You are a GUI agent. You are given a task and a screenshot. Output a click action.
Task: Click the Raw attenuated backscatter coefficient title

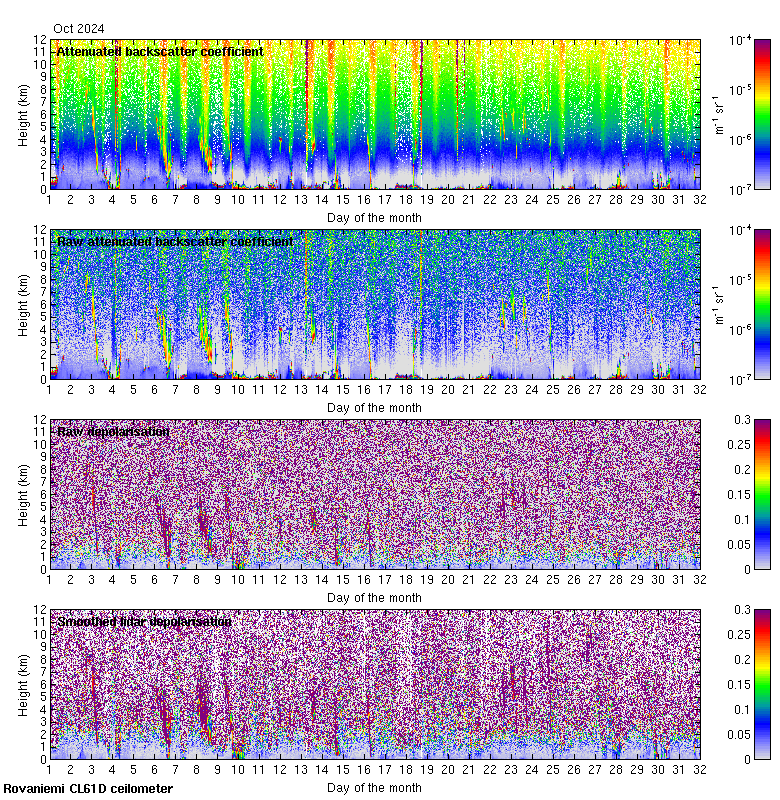pyautogui.click(x=175, y=241)
